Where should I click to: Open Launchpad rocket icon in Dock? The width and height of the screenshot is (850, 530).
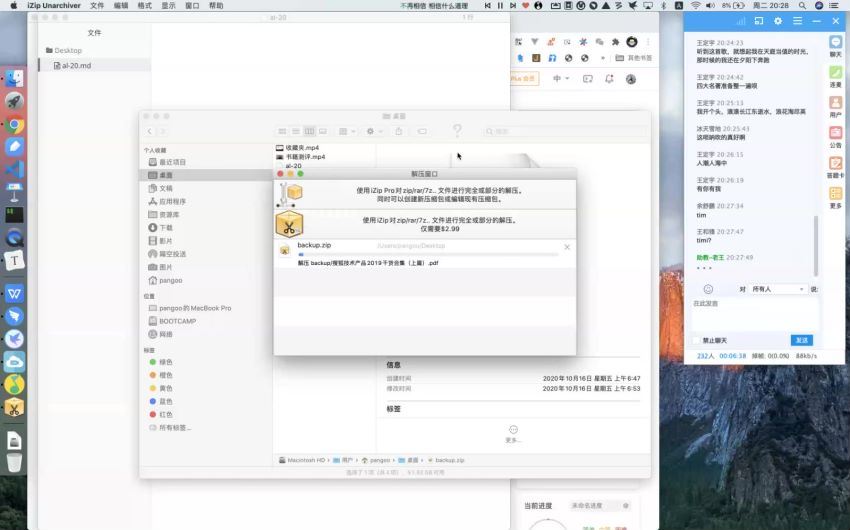(14, 101)
